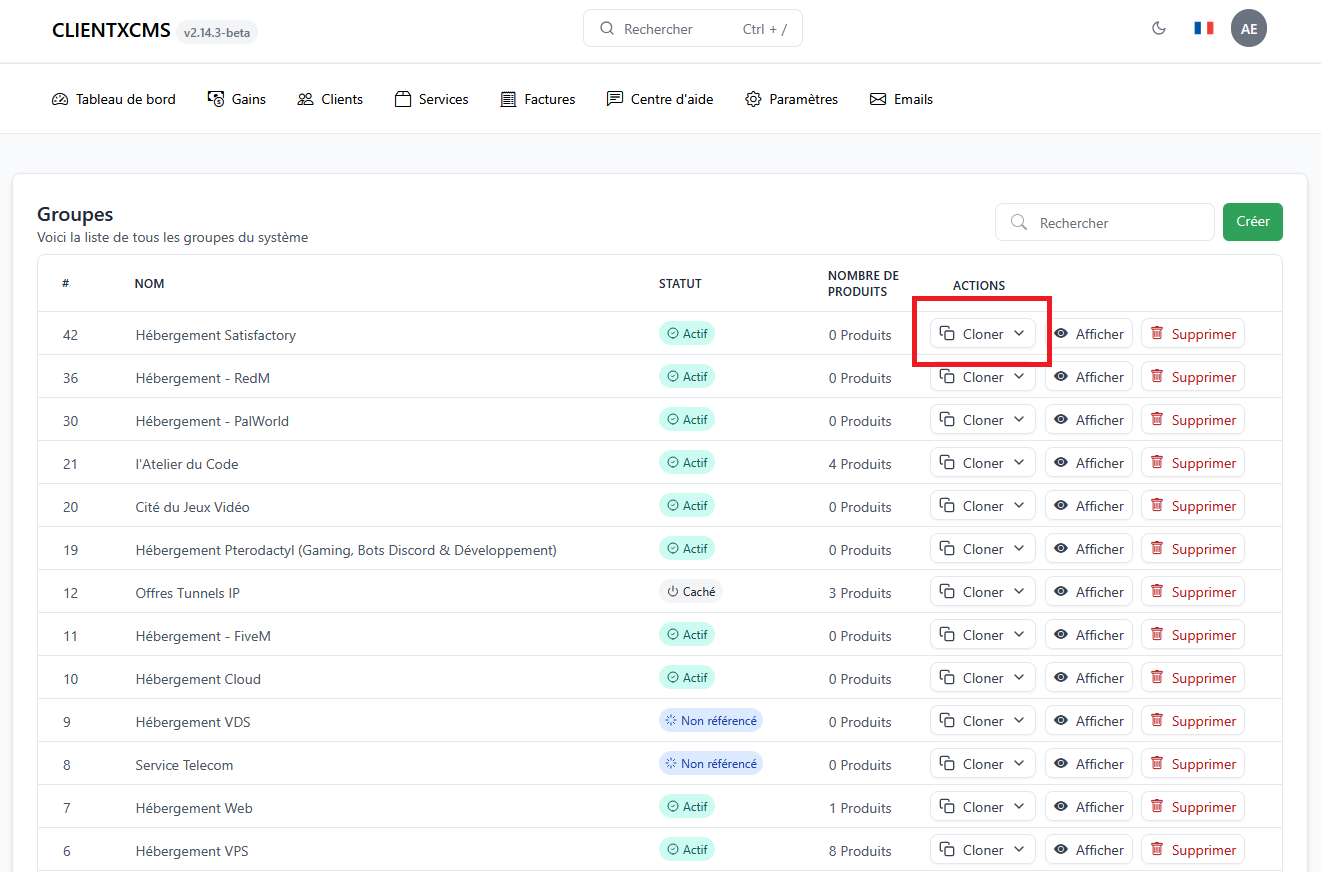Click the Emails envelope icon
Image resolution: width=1321 pixels, height=872 pixels.
click(878, 99)
